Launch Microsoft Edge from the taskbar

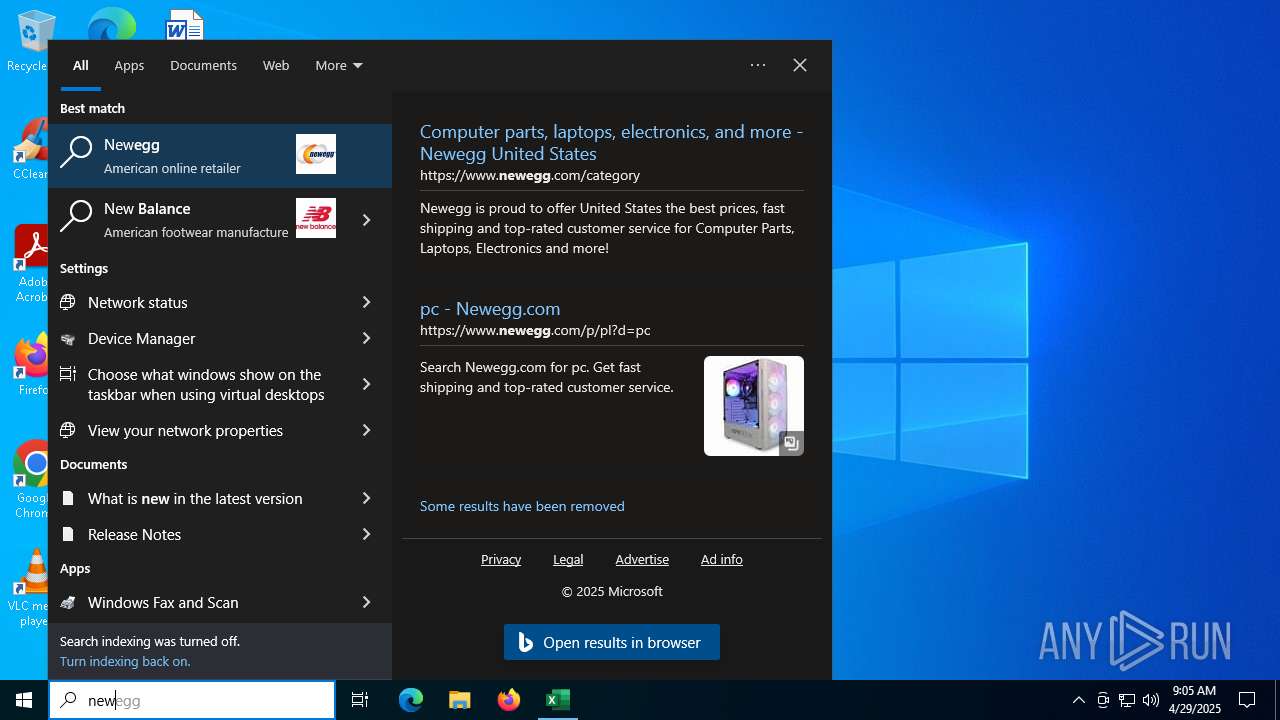click(x=411, y=700)
